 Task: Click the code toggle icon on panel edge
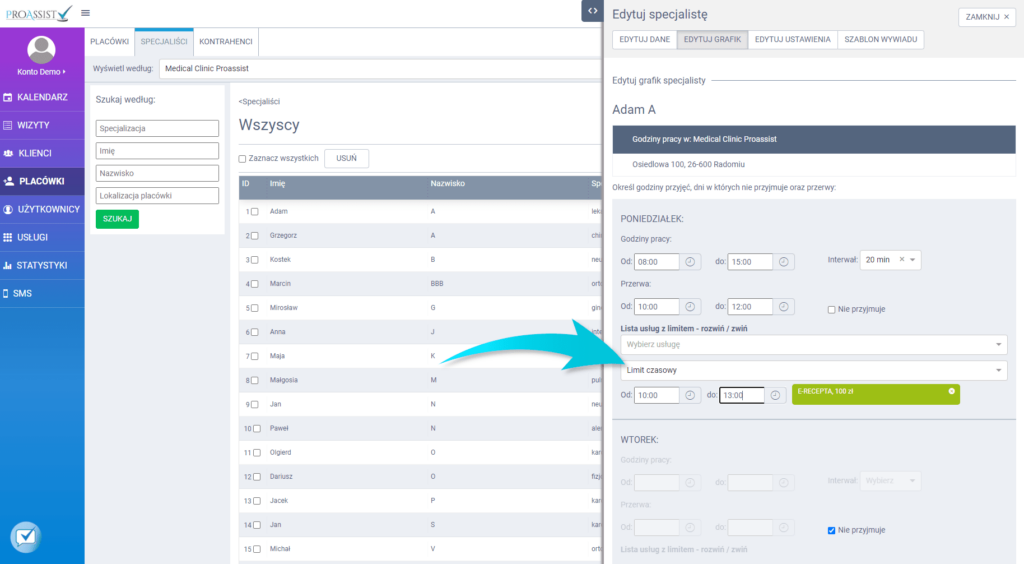coord(593,10)
